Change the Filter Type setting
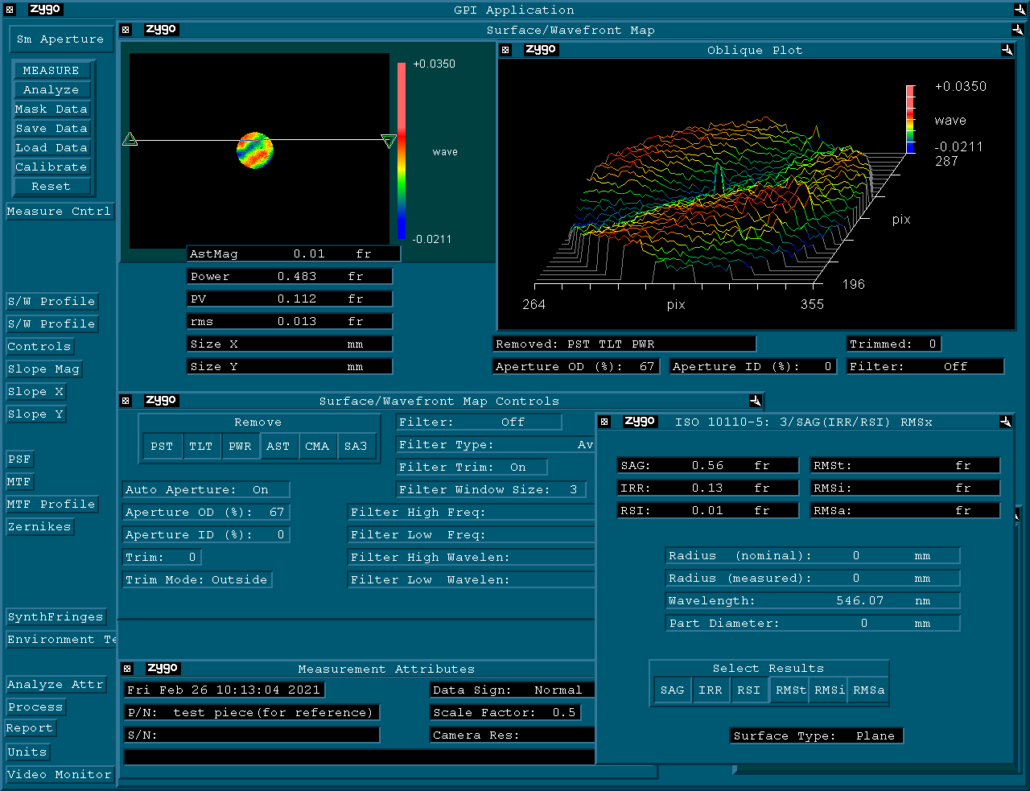Image resolution: width=1030 pixels, height=791 pixels. pos(495,445)
